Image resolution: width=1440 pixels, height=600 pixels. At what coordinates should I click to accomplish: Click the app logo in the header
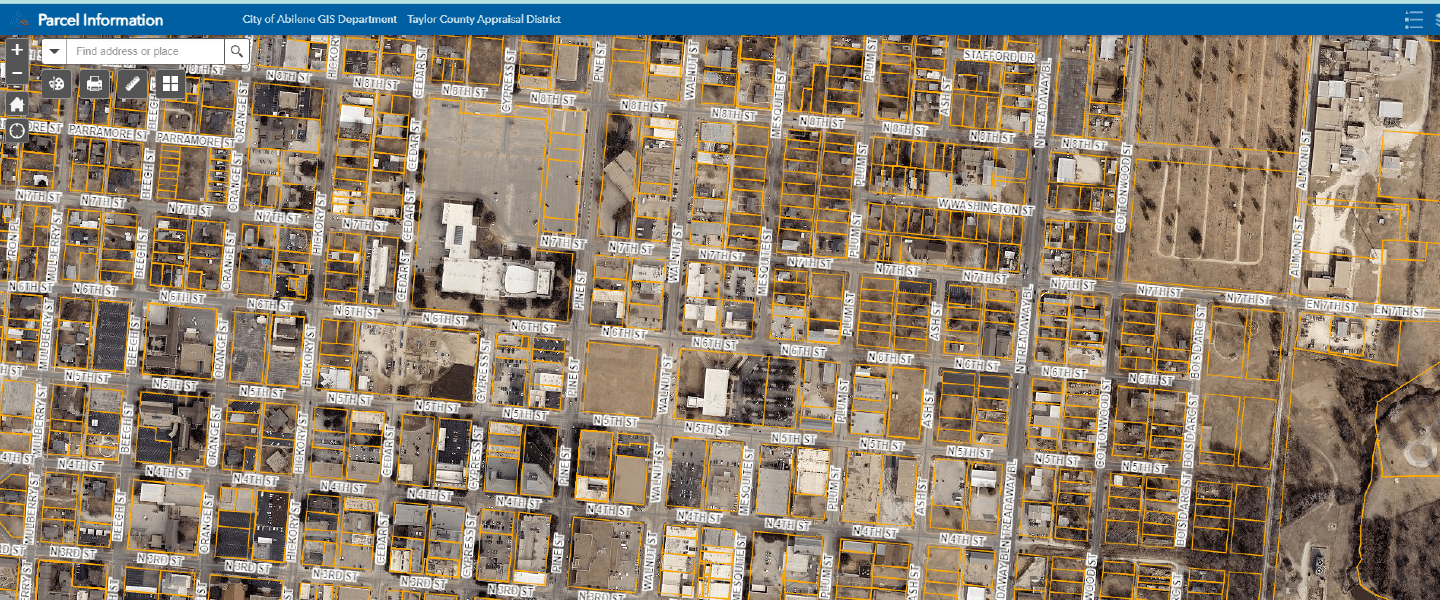click(x=18, y=19)
